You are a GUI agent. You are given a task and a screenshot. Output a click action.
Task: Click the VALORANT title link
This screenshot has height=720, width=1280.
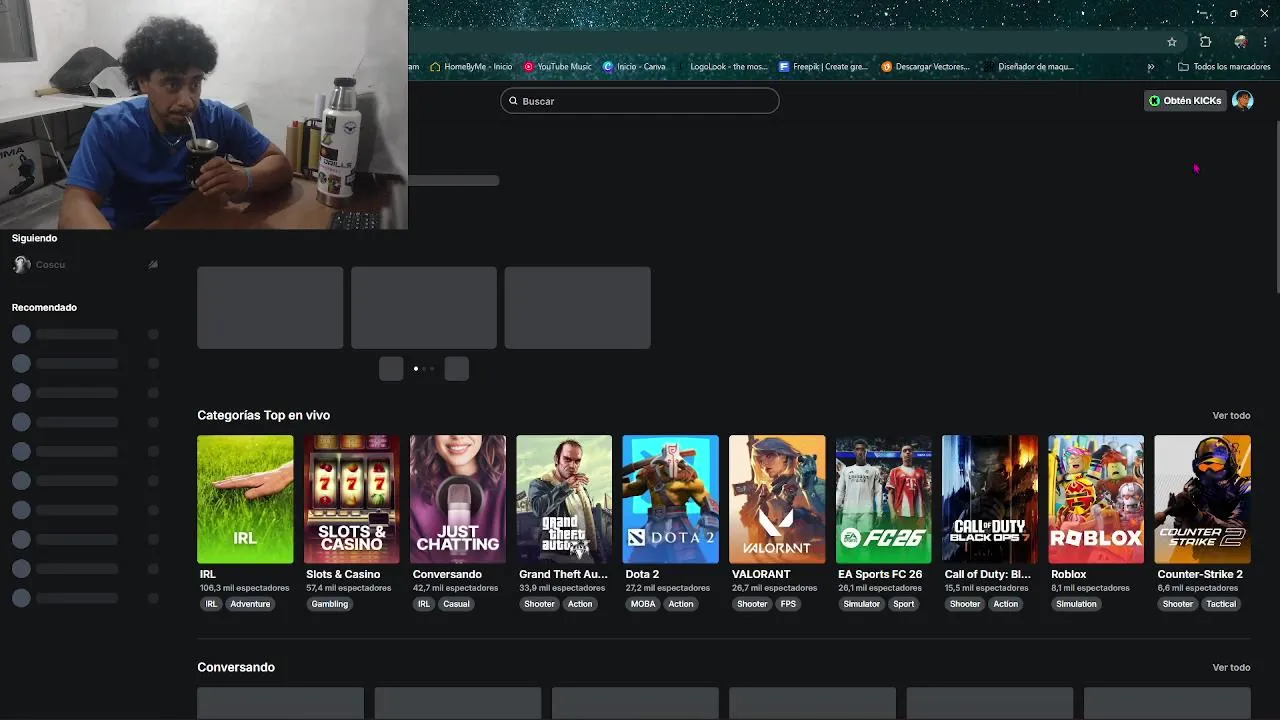[x=761, y=575]
